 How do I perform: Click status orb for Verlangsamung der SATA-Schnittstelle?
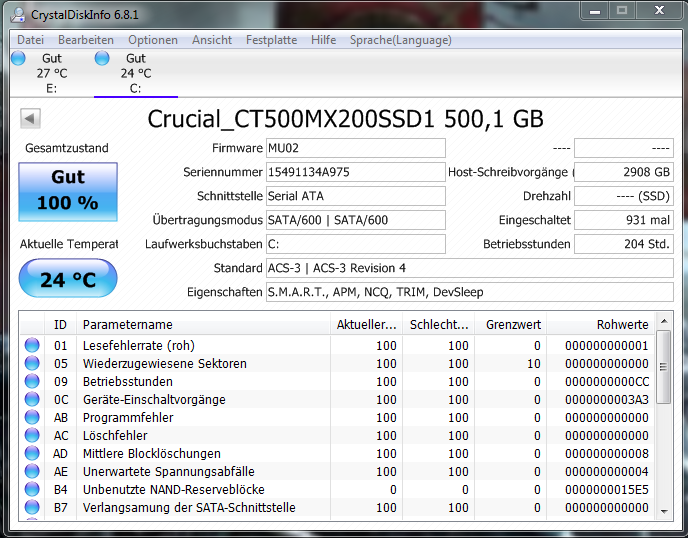[32, 507]
